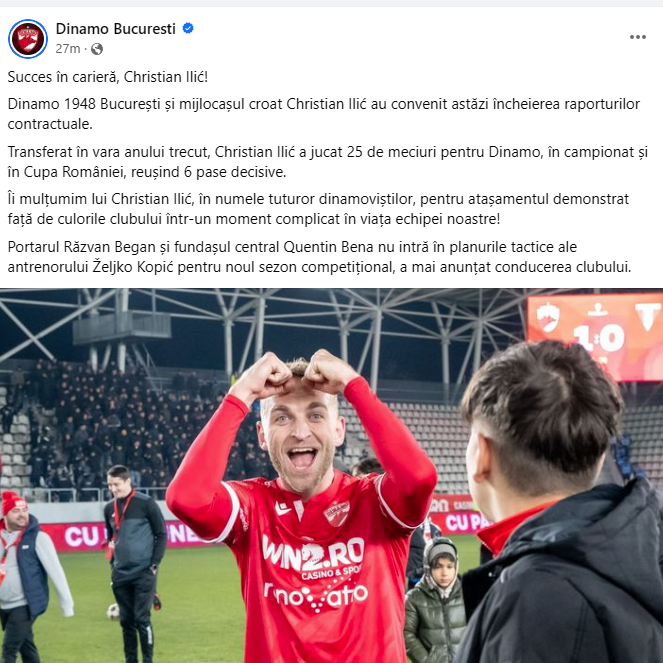Open the Dinamo Bucuresti profile avatar
This screenshot has width=663, height=663.
[x=28, y=39]
